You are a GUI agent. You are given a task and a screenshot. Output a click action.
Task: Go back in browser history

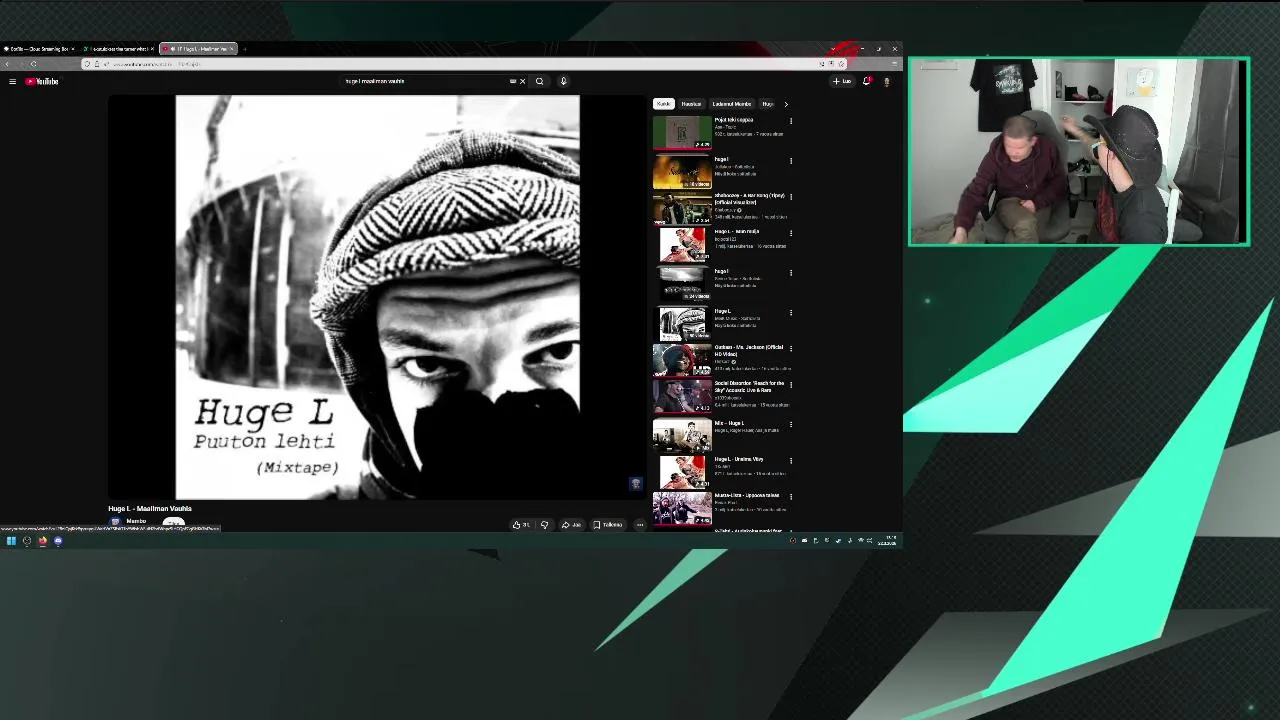point(8,64)
